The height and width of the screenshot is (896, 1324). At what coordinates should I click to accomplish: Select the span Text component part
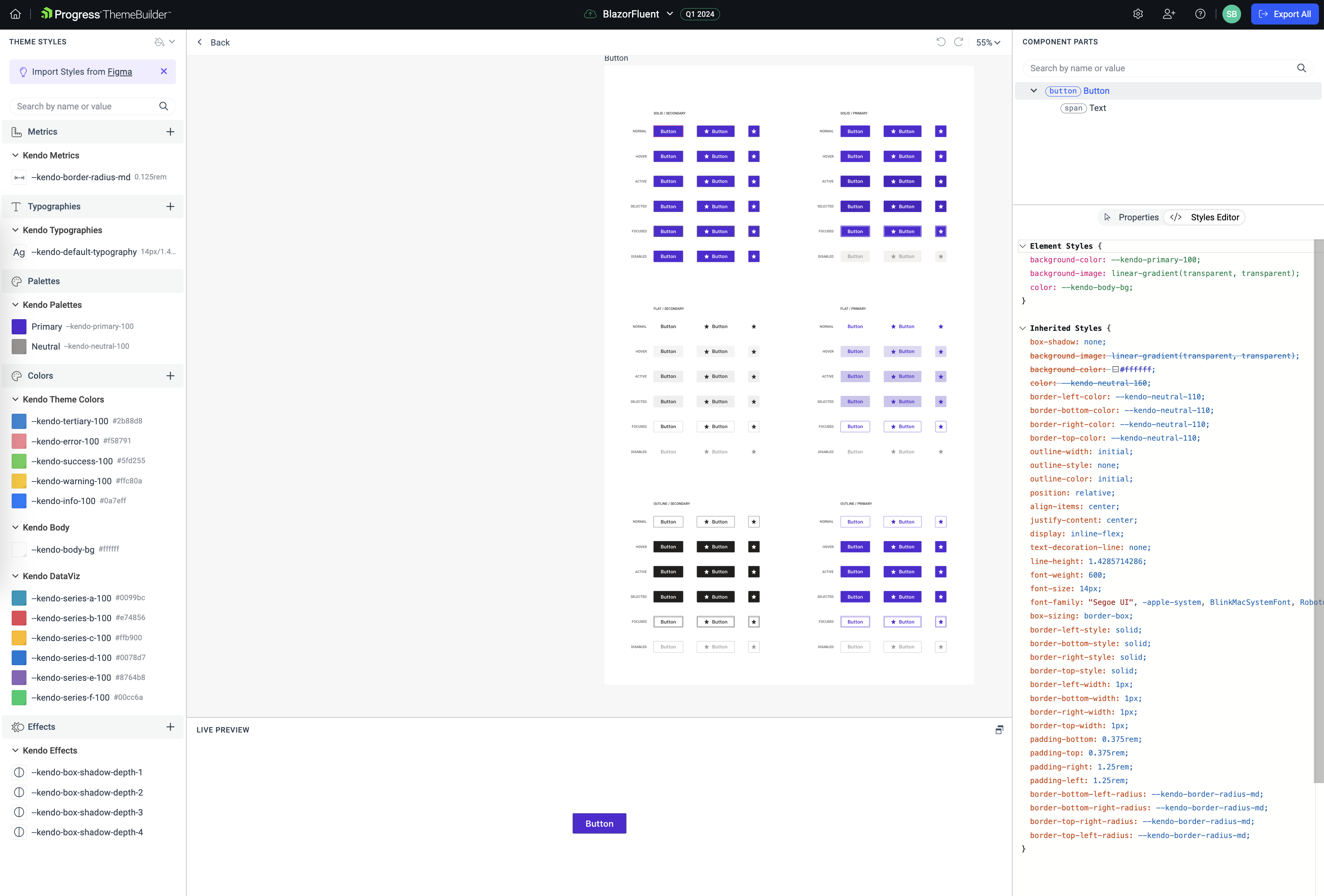(1083, 108)
